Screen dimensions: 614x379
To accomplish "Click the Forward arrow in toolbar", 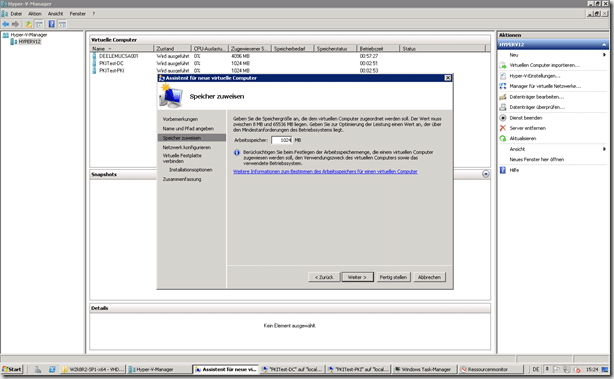I will pos(15,24).
